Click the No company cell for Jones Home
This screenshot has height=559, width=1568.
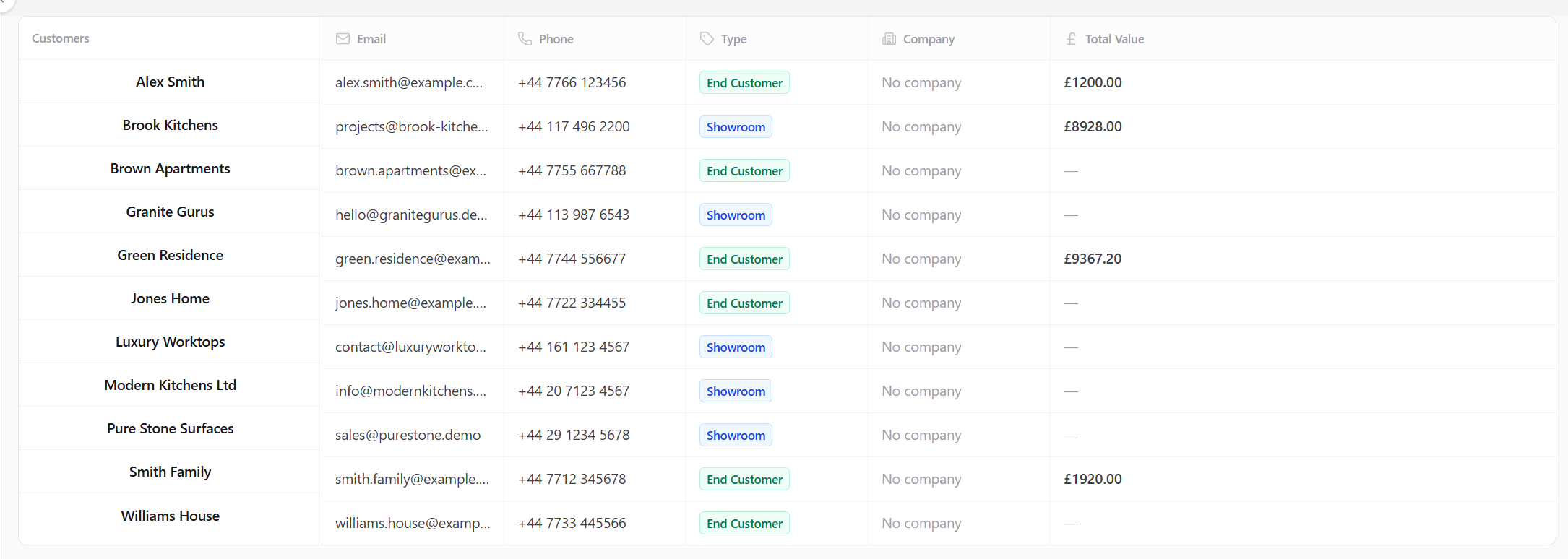tap(921, 303)
